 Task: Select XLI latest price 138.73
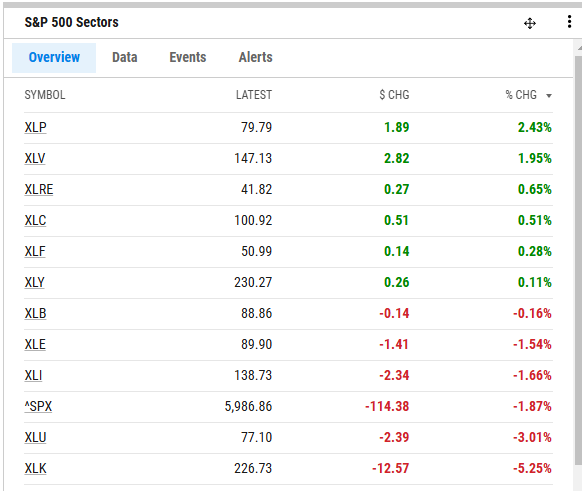point(253,375)
